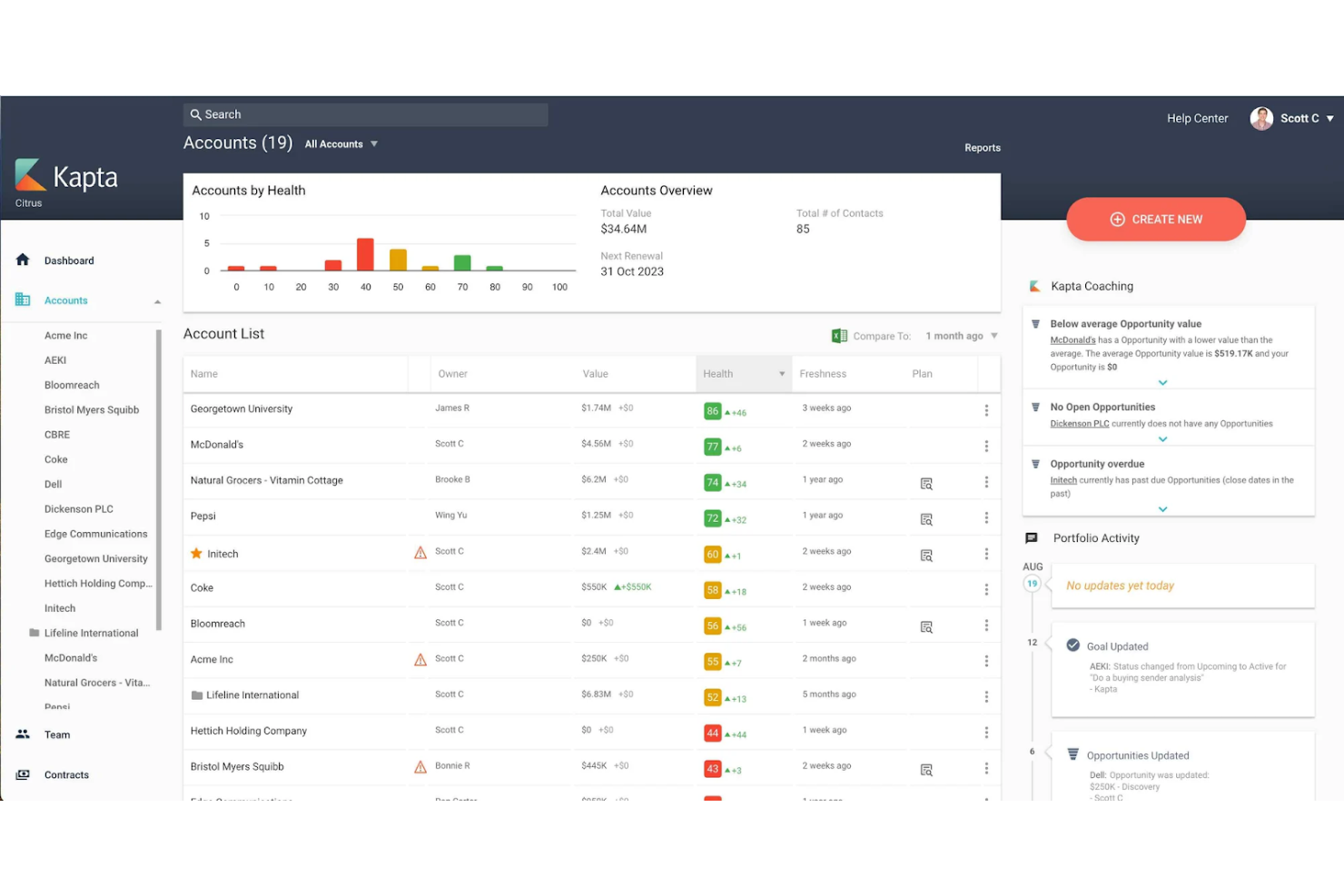The image size is (1344, 896).
Task: Click the search magnifier icon
Action: click(x=195, y=114)
